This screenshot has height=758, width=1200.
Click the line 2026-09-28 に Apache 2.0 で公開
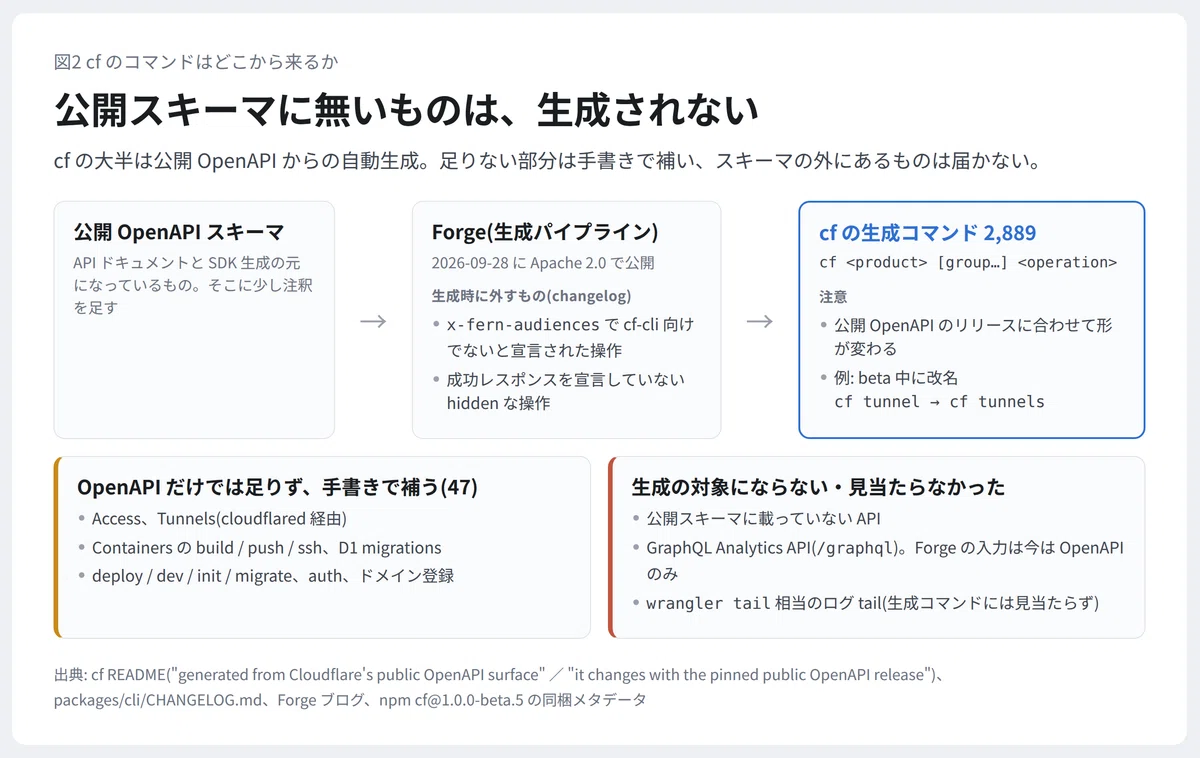pos(543,263)
